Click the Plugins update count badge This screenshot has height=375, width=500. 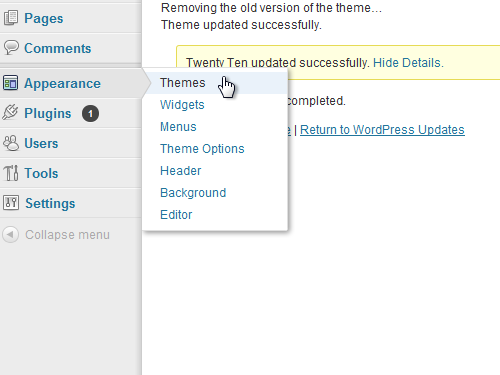coord(90,113)
